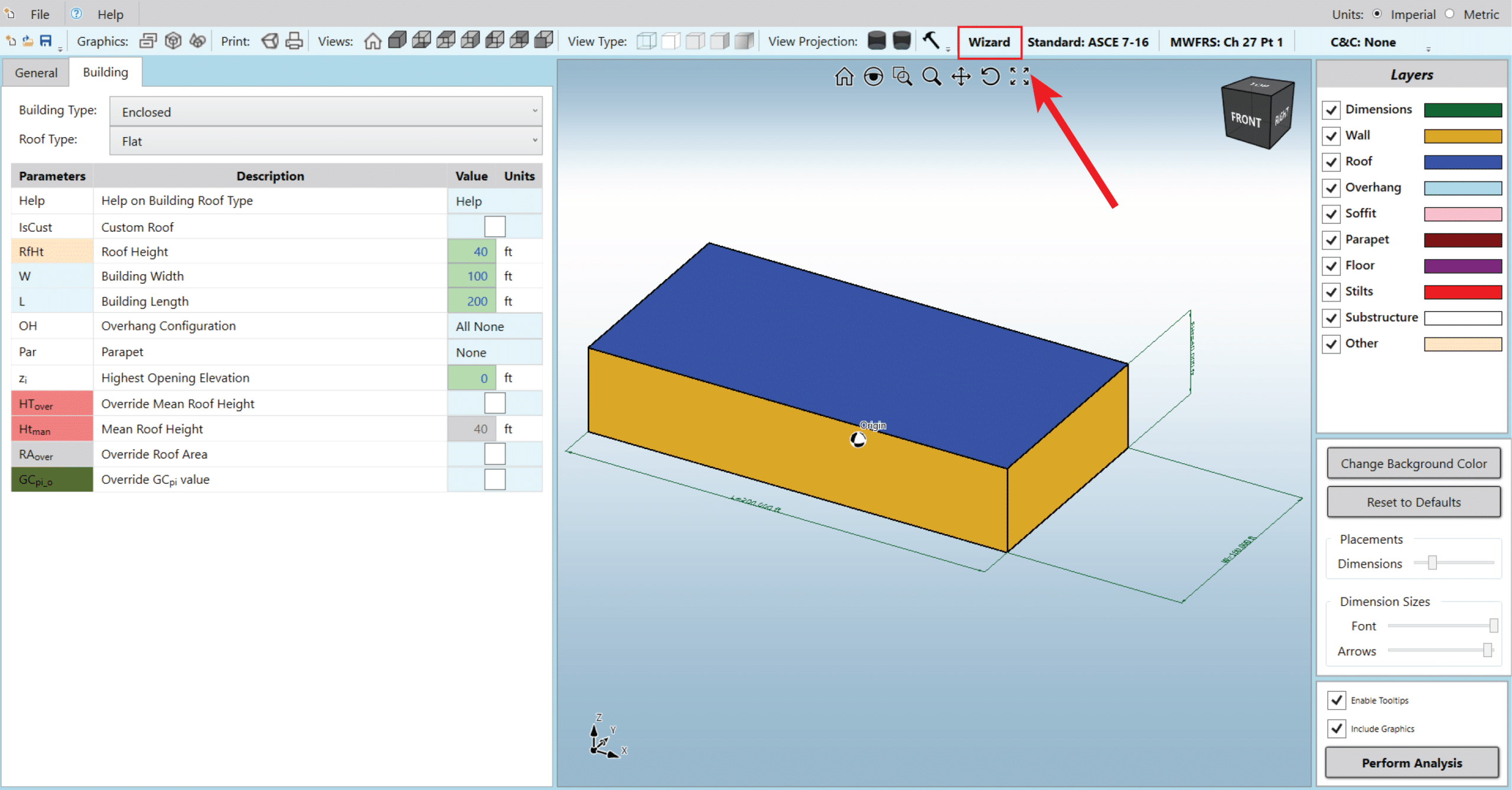Viewport: 1512px width, 790px height.
Task: Click the home view icon in Views toolbar
Action: (372, 41)
